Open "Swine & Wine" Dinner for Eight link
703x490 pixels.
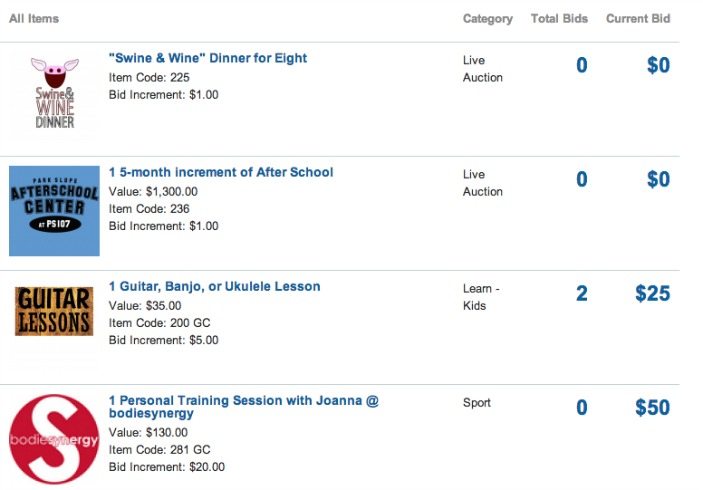point(207,58)
